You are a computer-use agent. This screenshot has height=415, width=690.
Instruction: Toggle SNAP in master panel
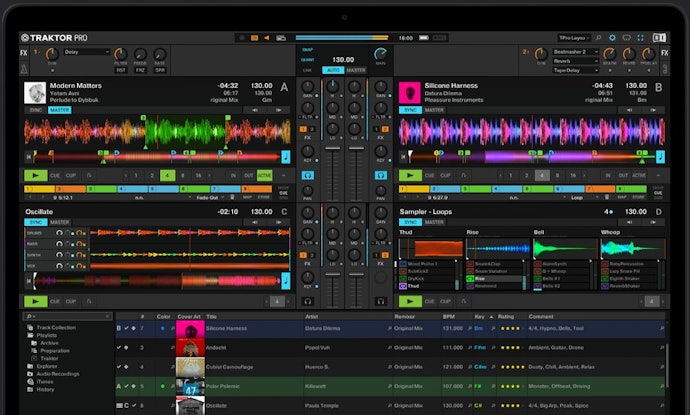click(308, 50)
